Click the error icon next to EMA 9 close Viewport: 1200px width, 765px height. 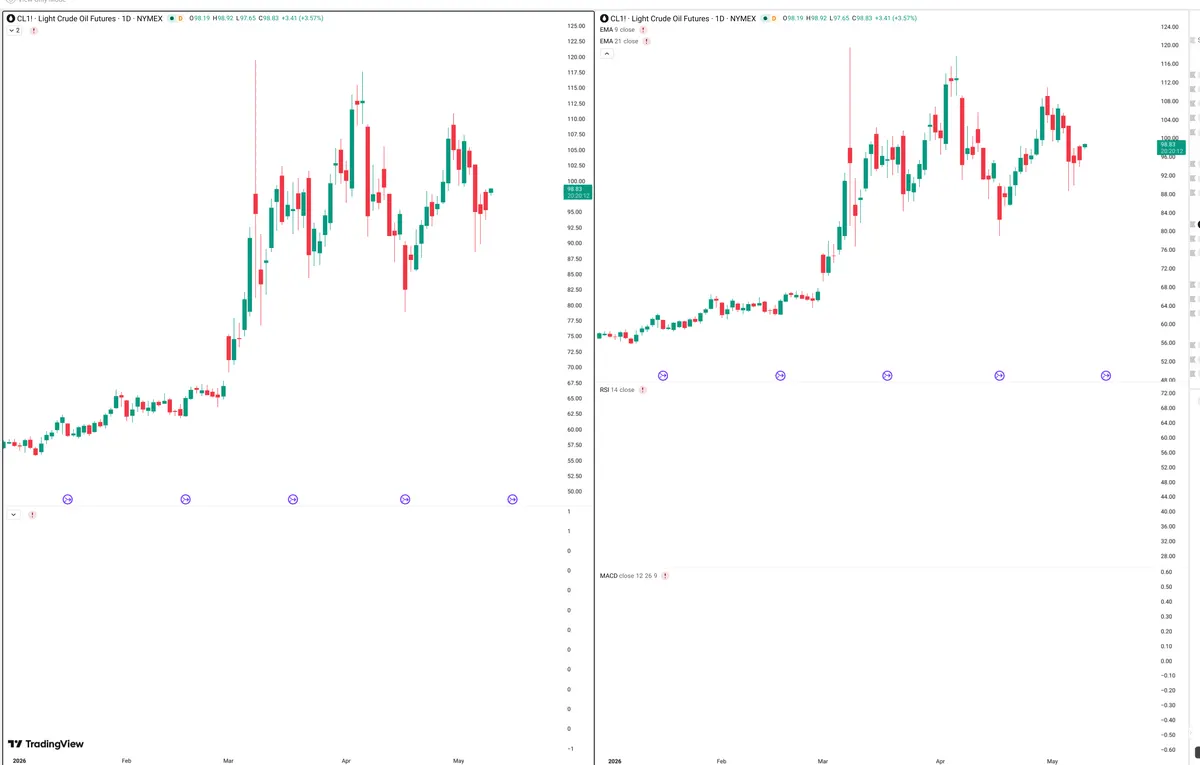click(643, 30)
